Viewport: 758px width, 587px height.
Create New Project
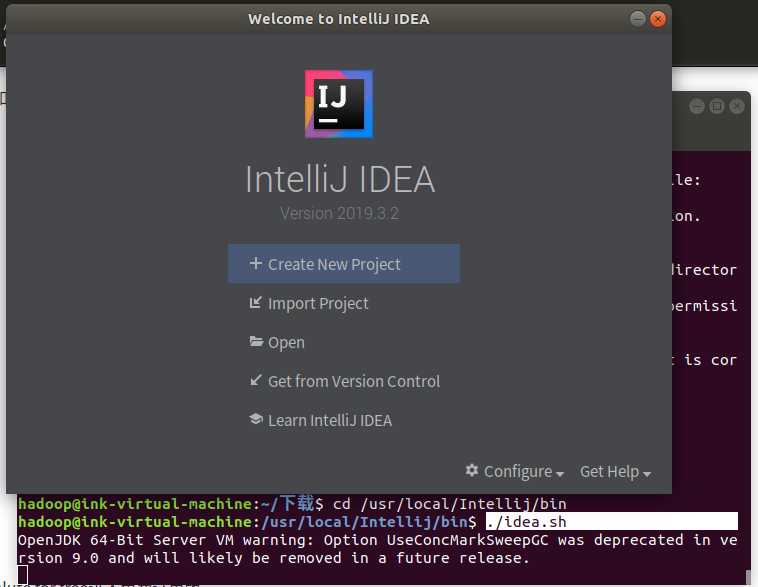pyautogui.click(x=344, y=264)
